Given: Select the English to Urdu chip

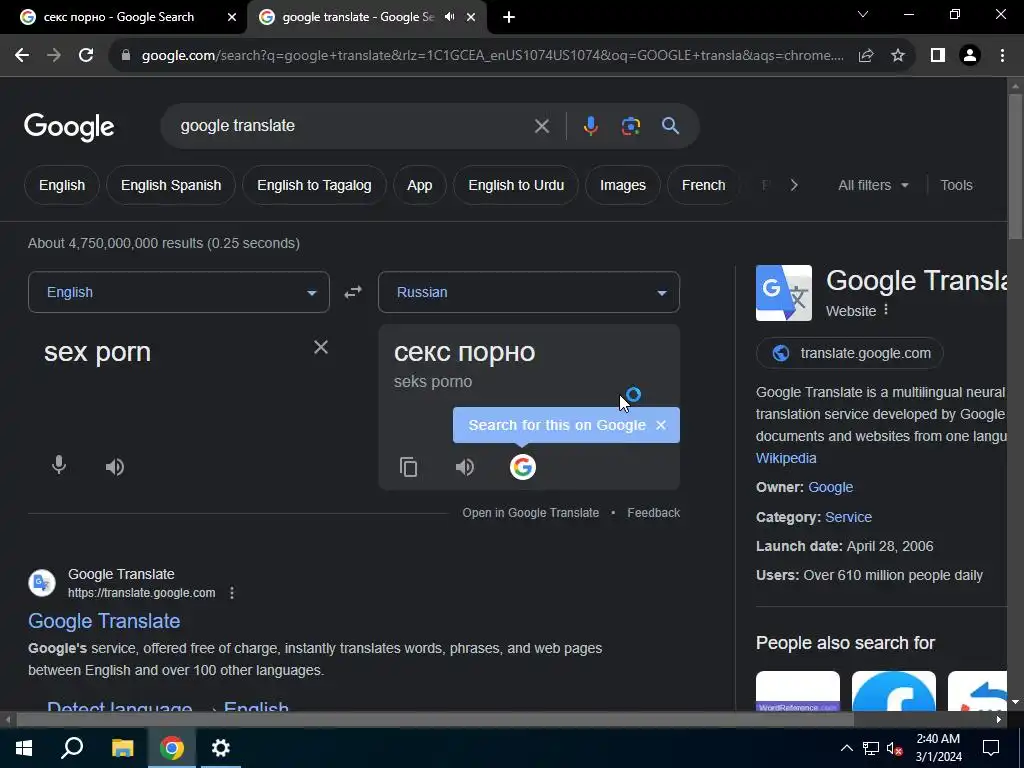Looking at the screenshot, I should pyautogui.click(x=516, y=185).
